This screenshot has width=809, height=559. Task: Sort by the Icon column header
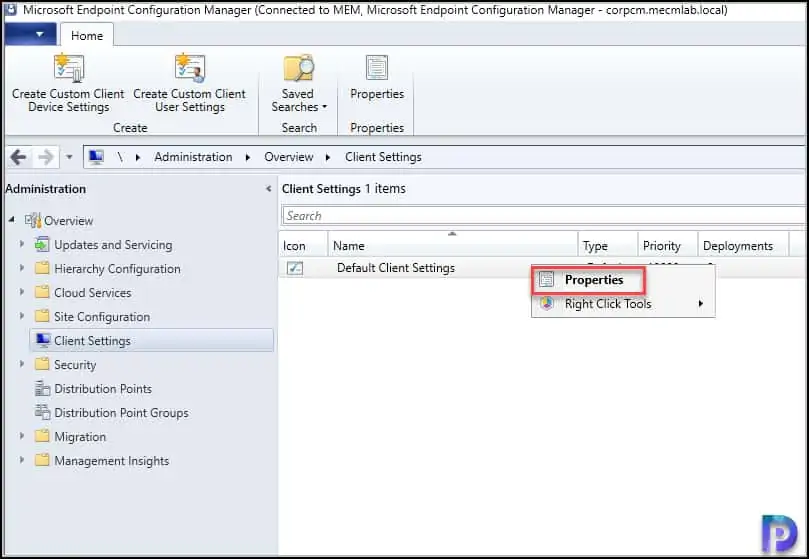(303, 246)
